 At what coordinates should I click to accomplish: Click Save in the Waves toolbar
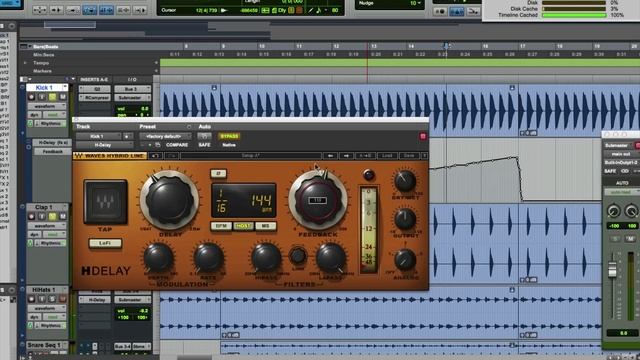tap(409, 156)
